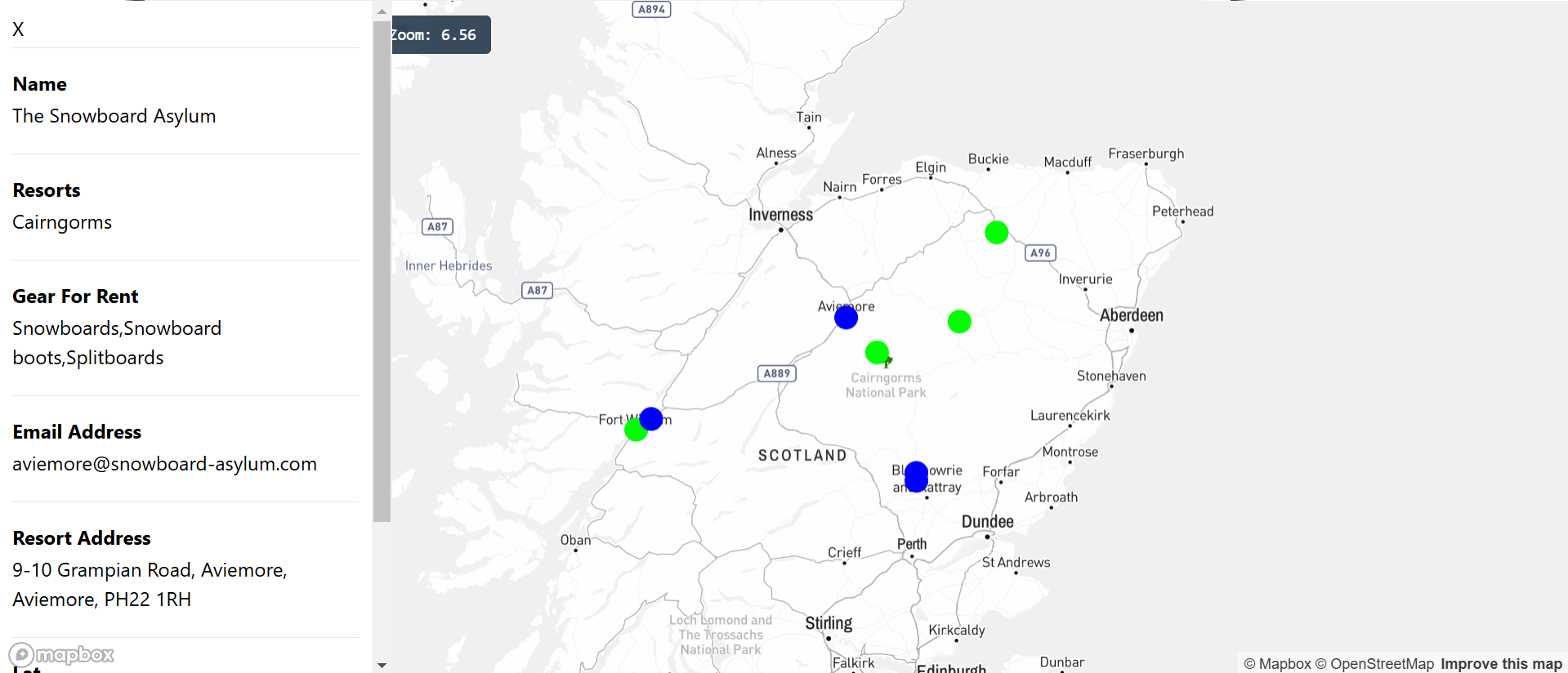Click the 9-10 Grampian Road address text
The width and height of the screenshot is (1568, 673).
pos(150,585)
